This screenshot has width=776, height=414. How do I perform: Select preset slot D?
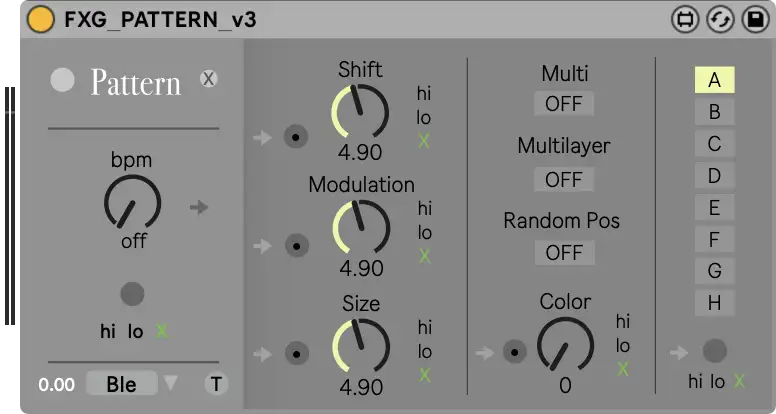click(715, 176)
